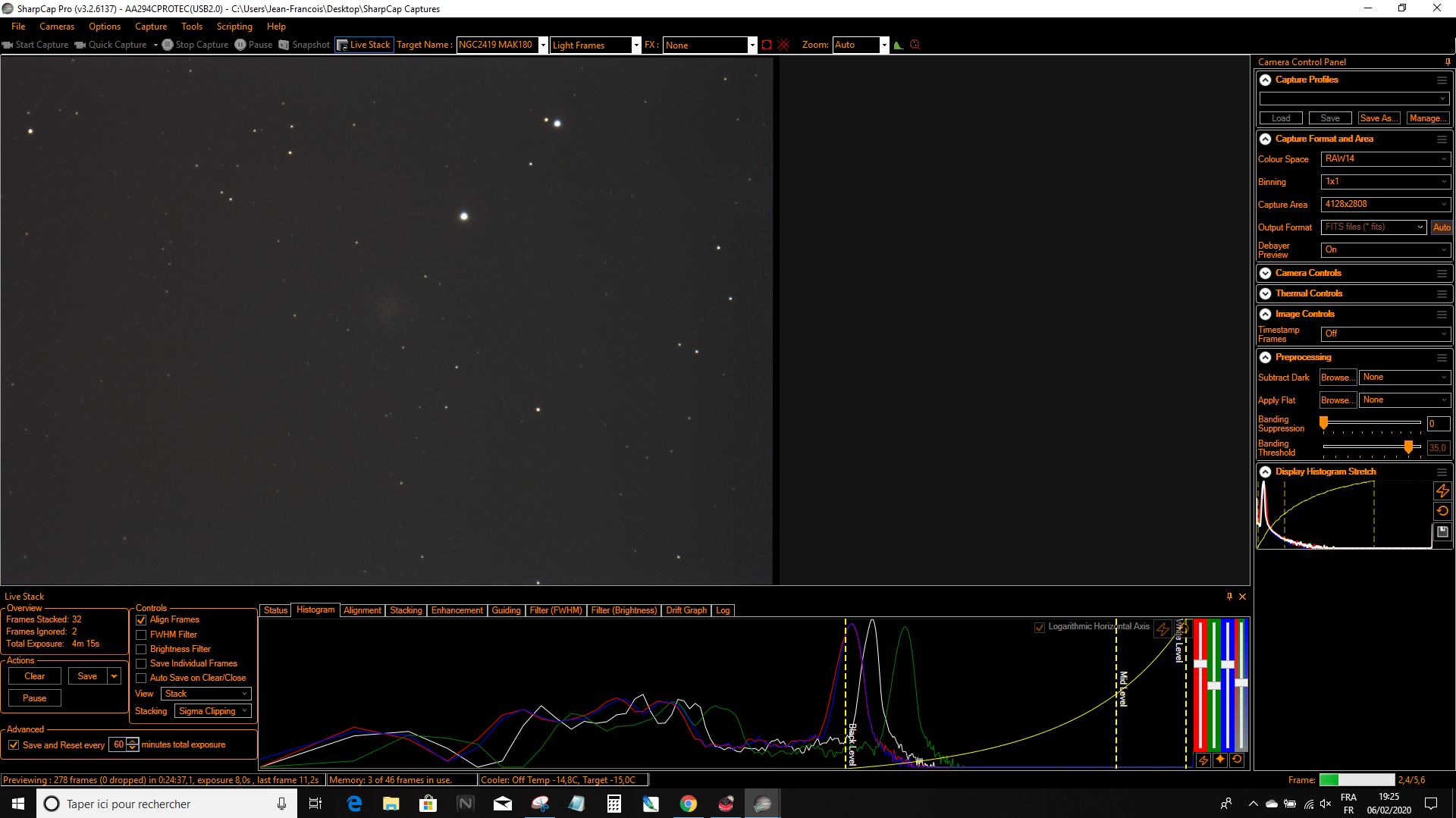Open Chrome from the Windows taskbar

(x=688, y=804)
